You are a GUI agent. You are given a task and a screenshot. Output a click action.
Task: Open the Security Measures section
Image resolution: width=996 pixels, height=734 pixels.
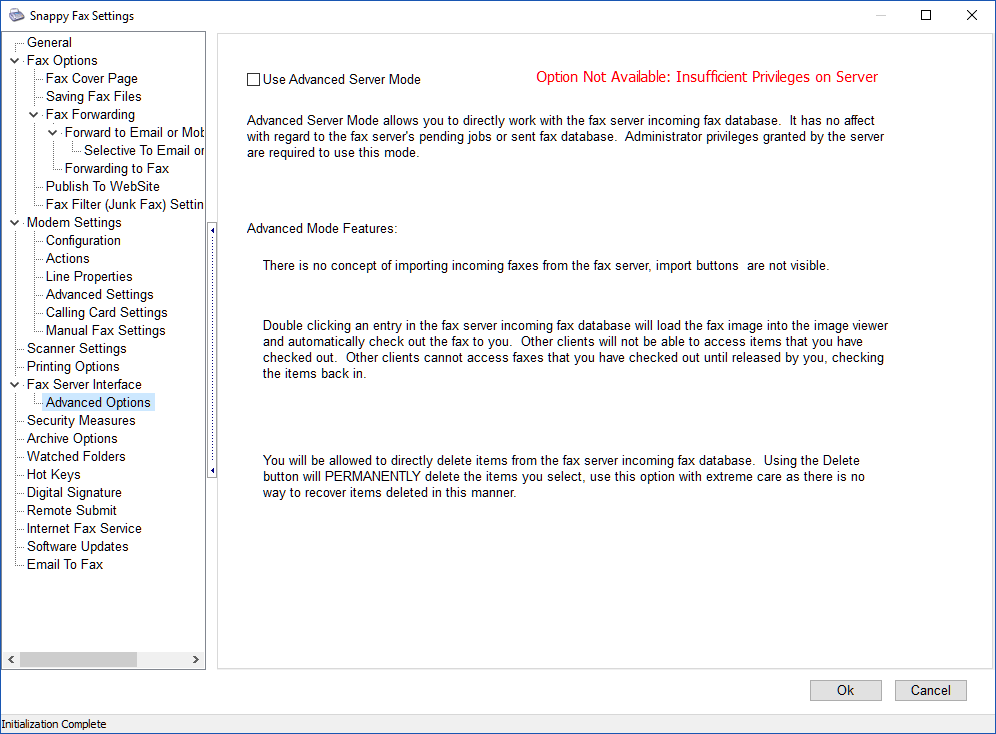(80, 421)
